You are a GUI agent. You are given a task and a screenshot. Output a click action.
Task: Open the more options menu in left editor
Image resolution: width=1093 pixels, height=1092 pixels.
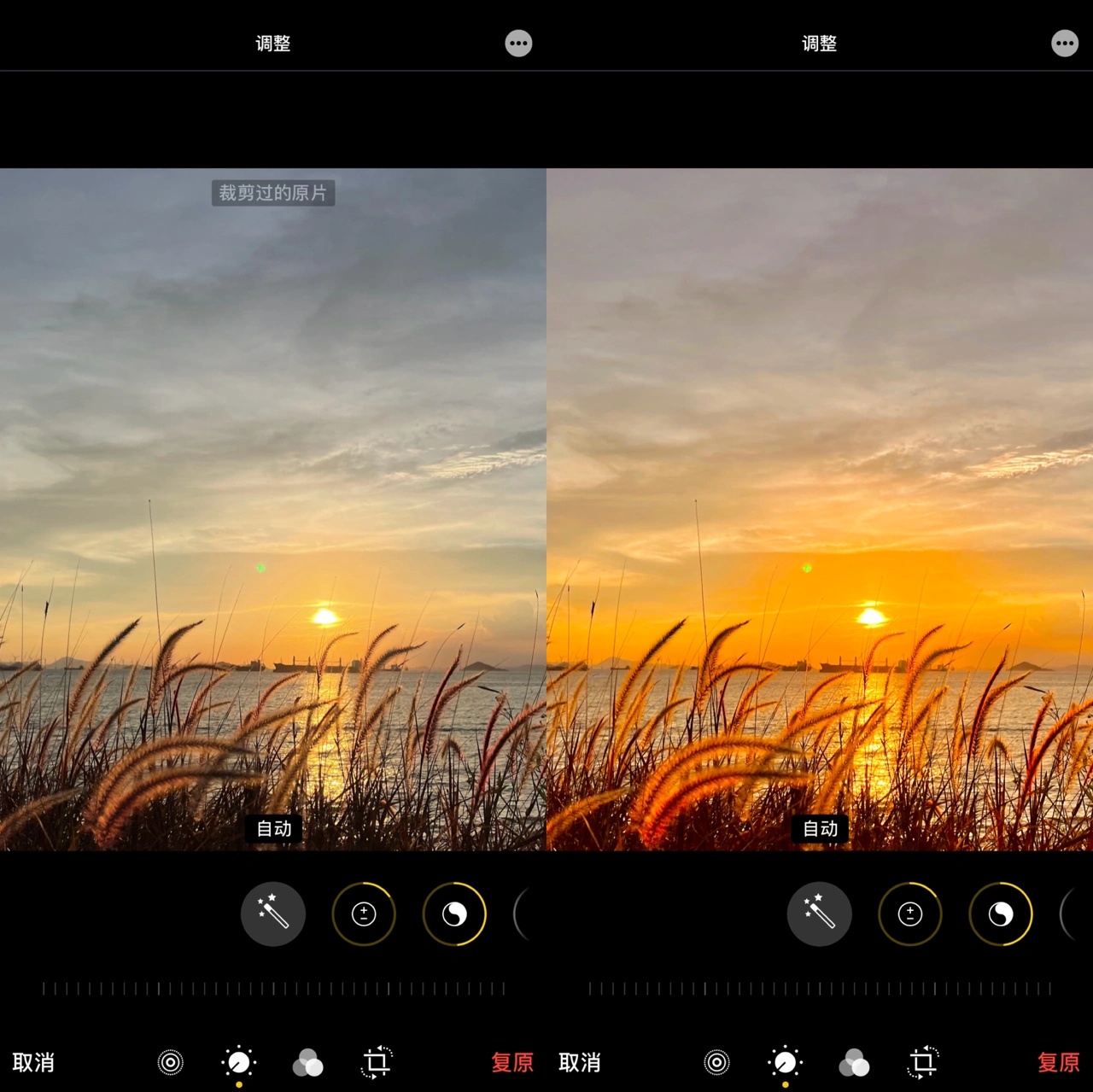518,44
